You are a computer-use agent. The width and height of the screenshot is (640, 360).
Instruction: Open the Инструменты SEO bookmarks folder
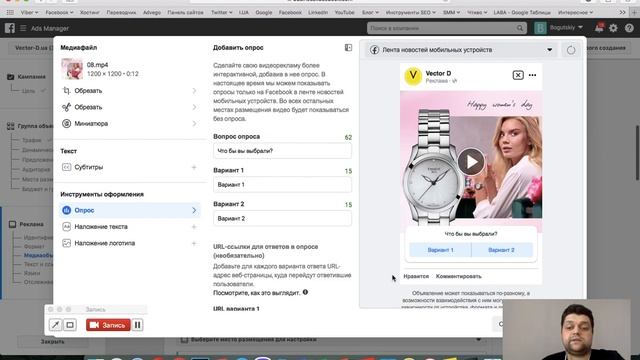tap(411, 13)
